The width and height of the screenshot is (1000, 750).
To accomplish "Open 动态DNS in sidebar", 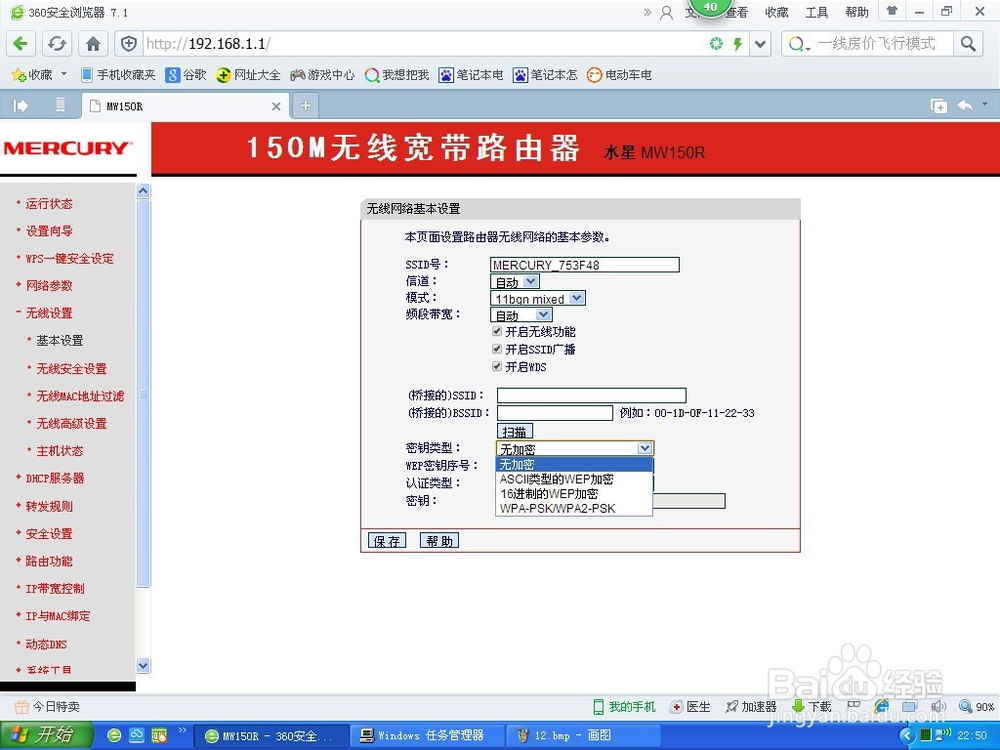I will (x=46, y=644).
